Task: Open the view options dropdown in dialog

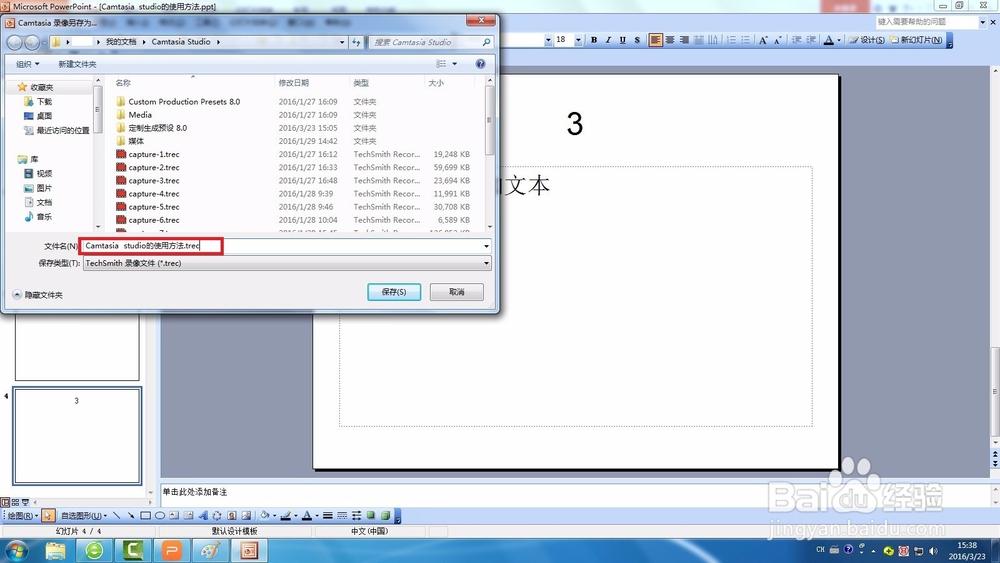Action: click(455, 64)
